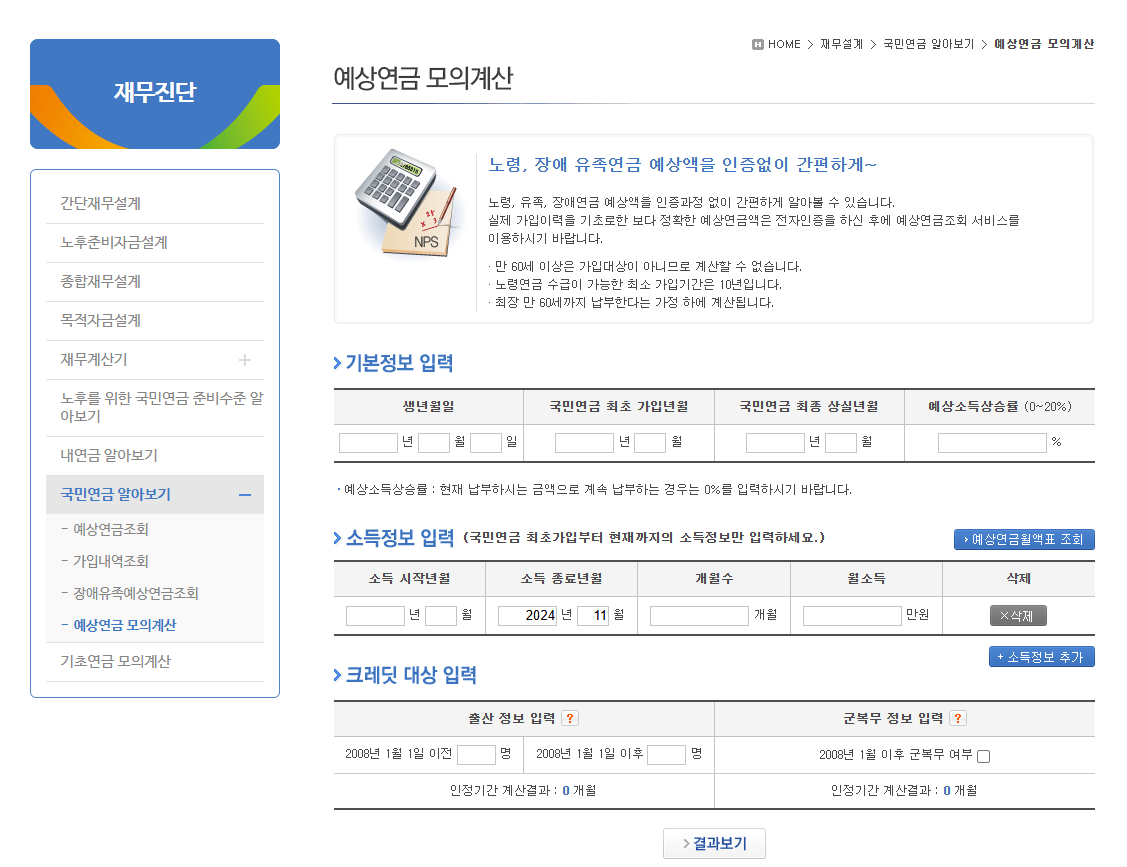Click the 소득정보 추가 button
Image resolution: width=1127 pixels, height=867 pixels.
pos(1041,656)
